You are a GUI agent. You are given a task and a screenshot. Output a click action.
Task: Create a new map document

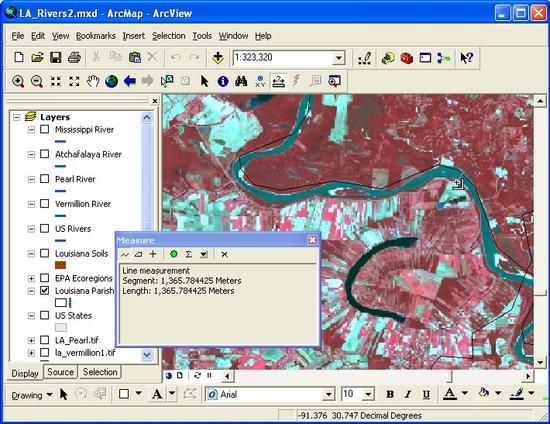click(19, 58)
